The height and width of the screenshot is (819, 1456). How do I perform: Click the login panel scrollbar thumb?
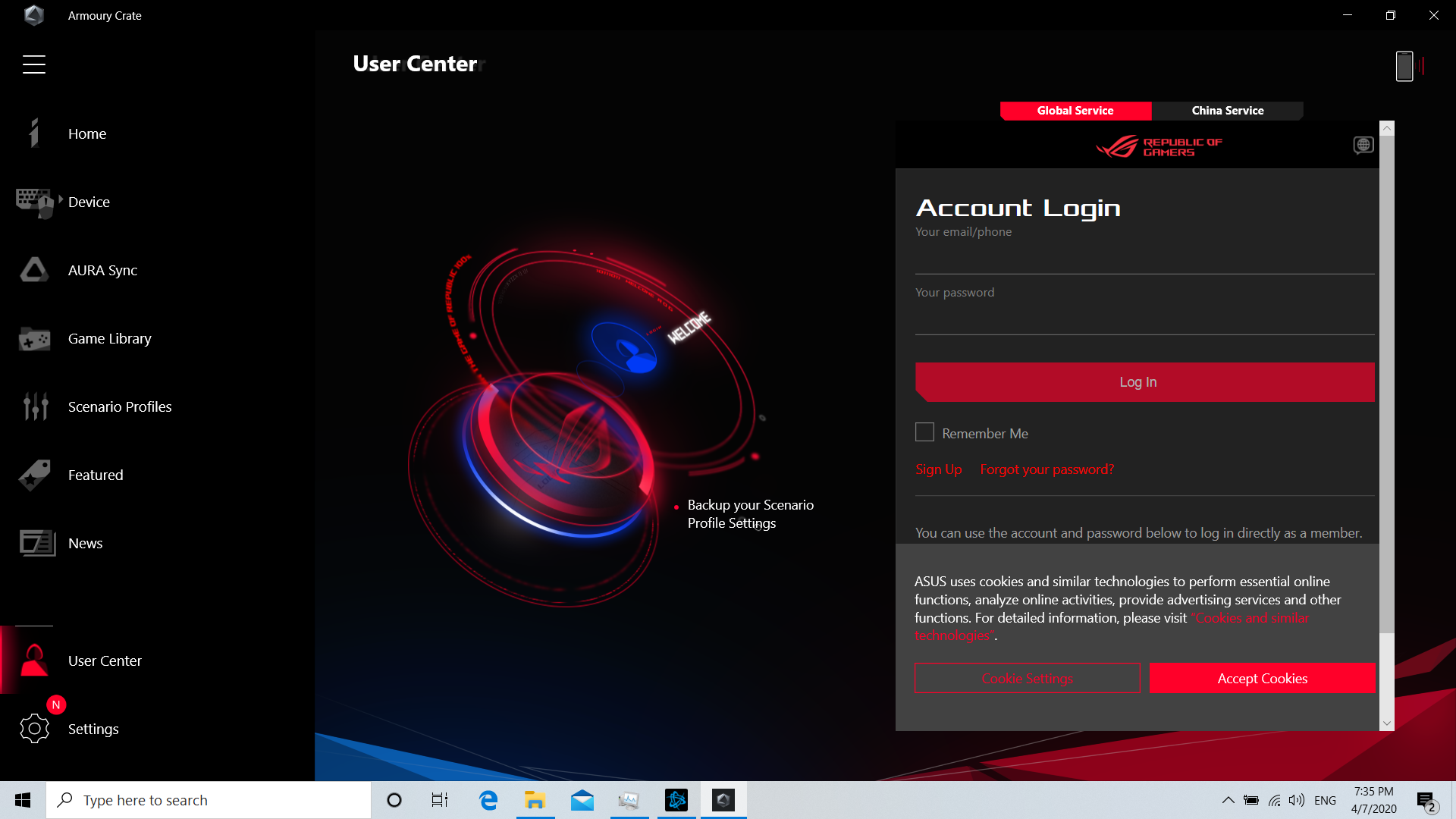1386,384
